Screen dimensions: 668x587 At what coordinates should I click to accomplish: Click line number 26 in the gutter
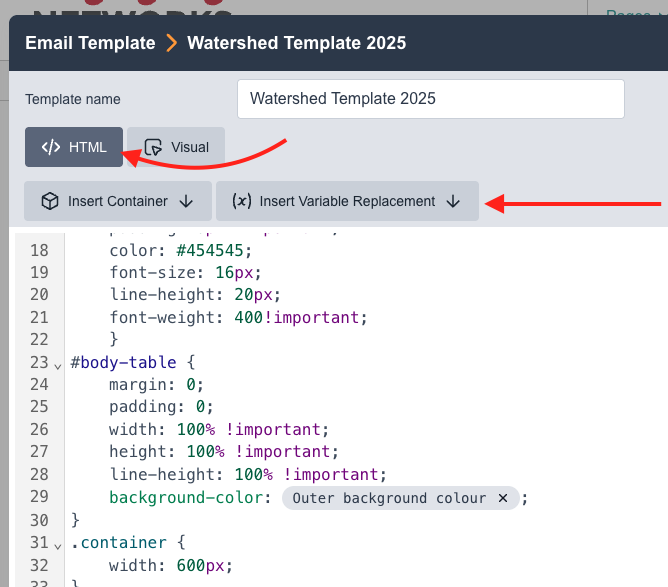tap(40, 429)
